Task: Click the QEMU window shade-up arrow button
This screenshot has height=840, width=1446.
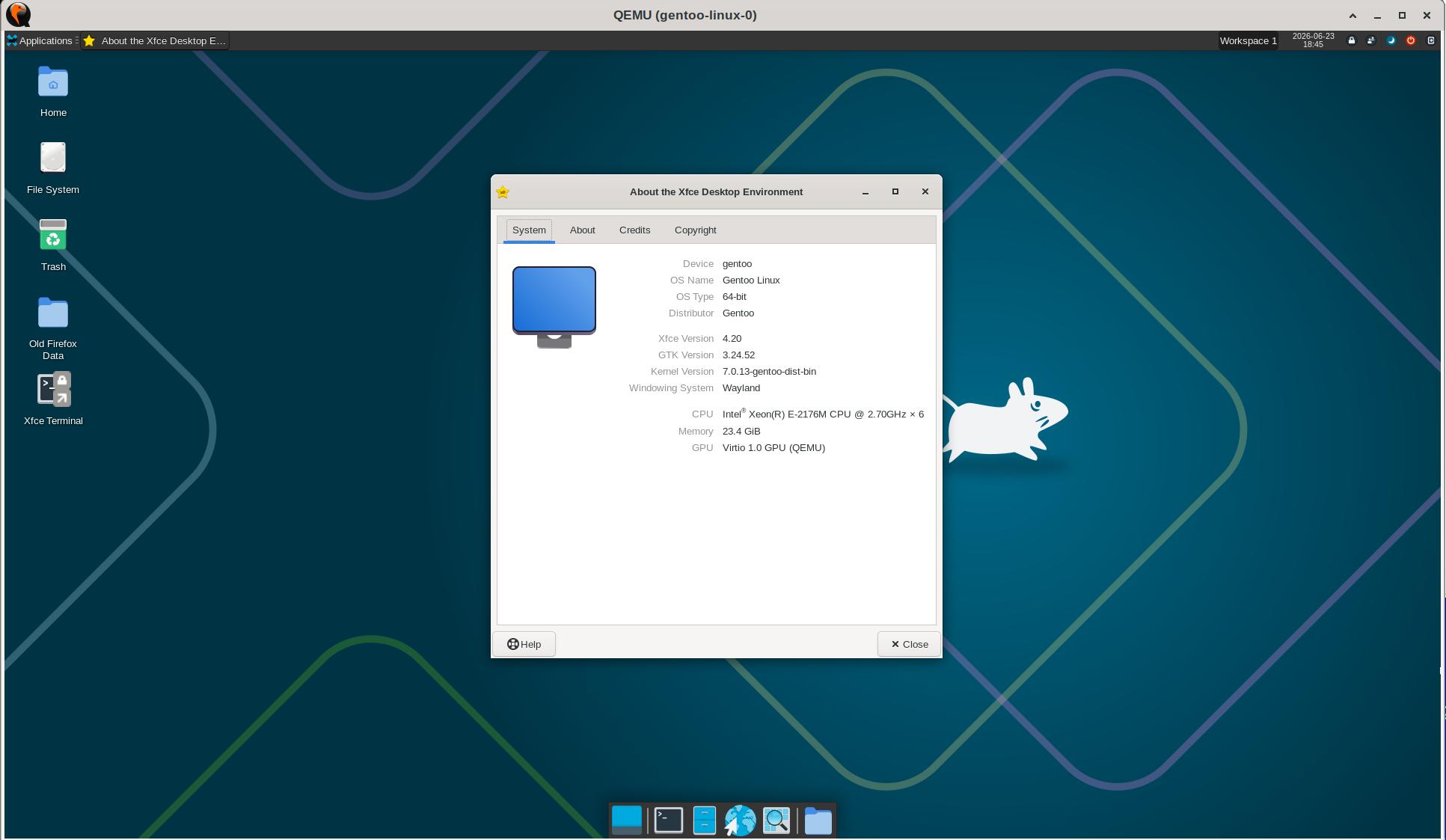Action: pyautogui.click(x=1352, y=16)
